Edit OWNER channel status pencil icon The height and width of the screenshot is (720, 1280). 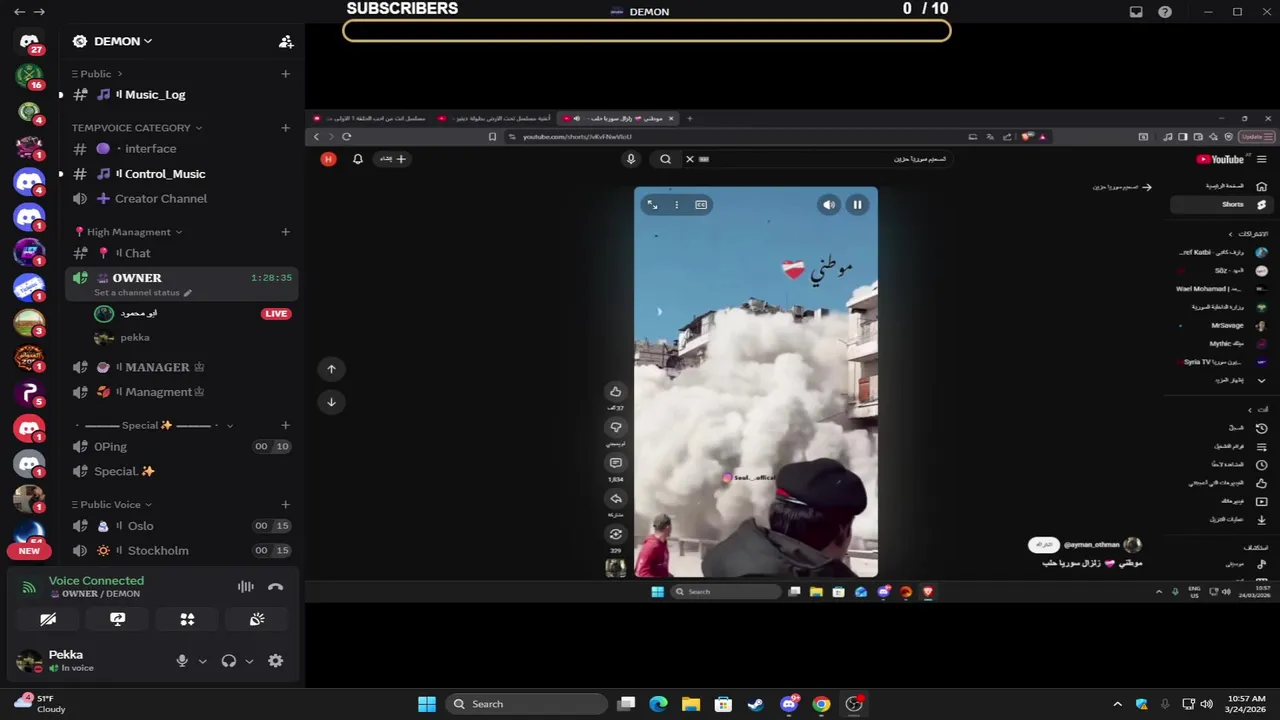click(x=187, y=293)
